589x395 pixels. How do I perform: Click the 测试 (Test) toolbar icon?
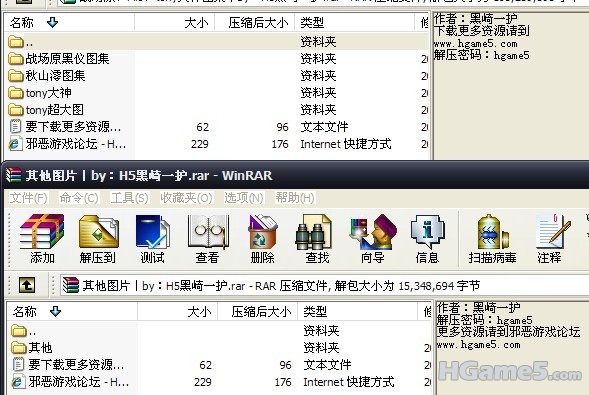[152, 238]
